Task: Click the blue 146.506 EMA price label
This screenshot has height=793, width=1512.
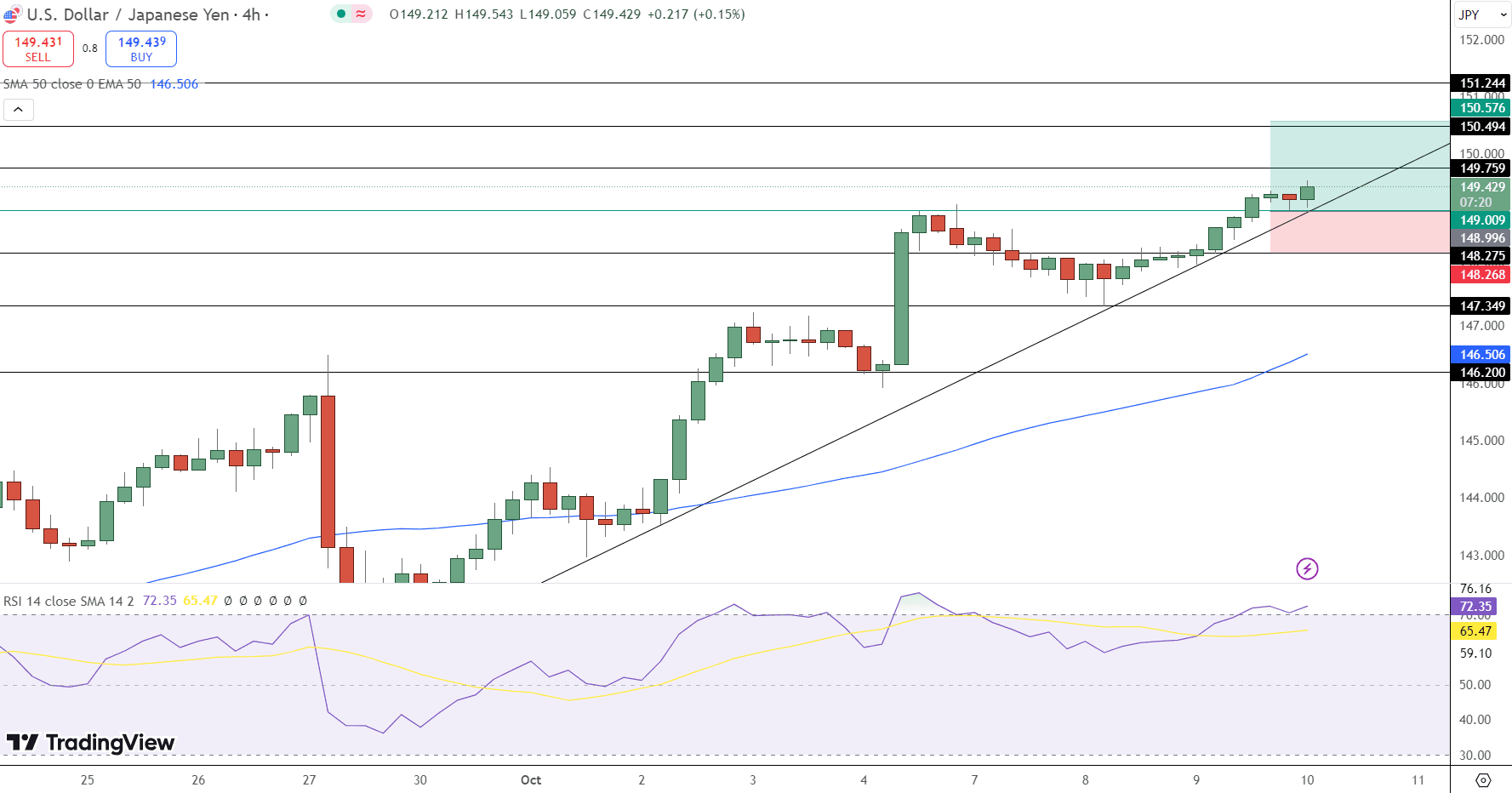Action: tap(1481, 355)
